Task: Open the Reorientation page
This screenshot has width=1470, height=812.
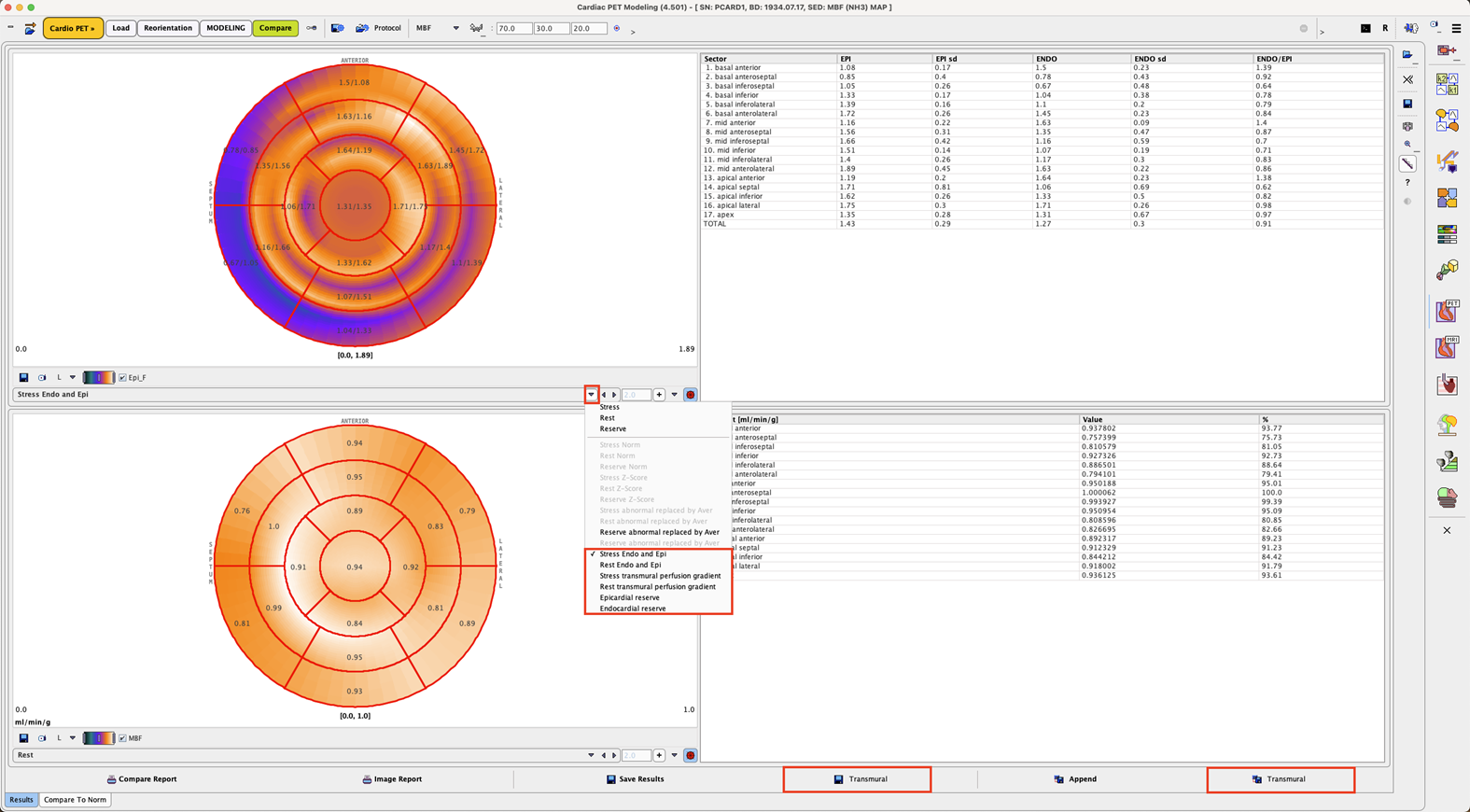Action: pyautogui.click(x=168, y=28)
